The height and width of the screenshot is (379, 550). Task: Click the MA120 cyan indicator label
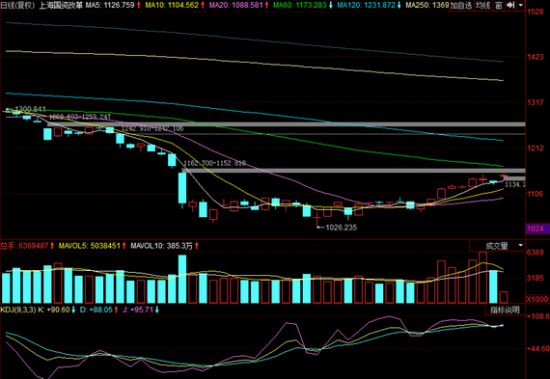tap(369, 5)
